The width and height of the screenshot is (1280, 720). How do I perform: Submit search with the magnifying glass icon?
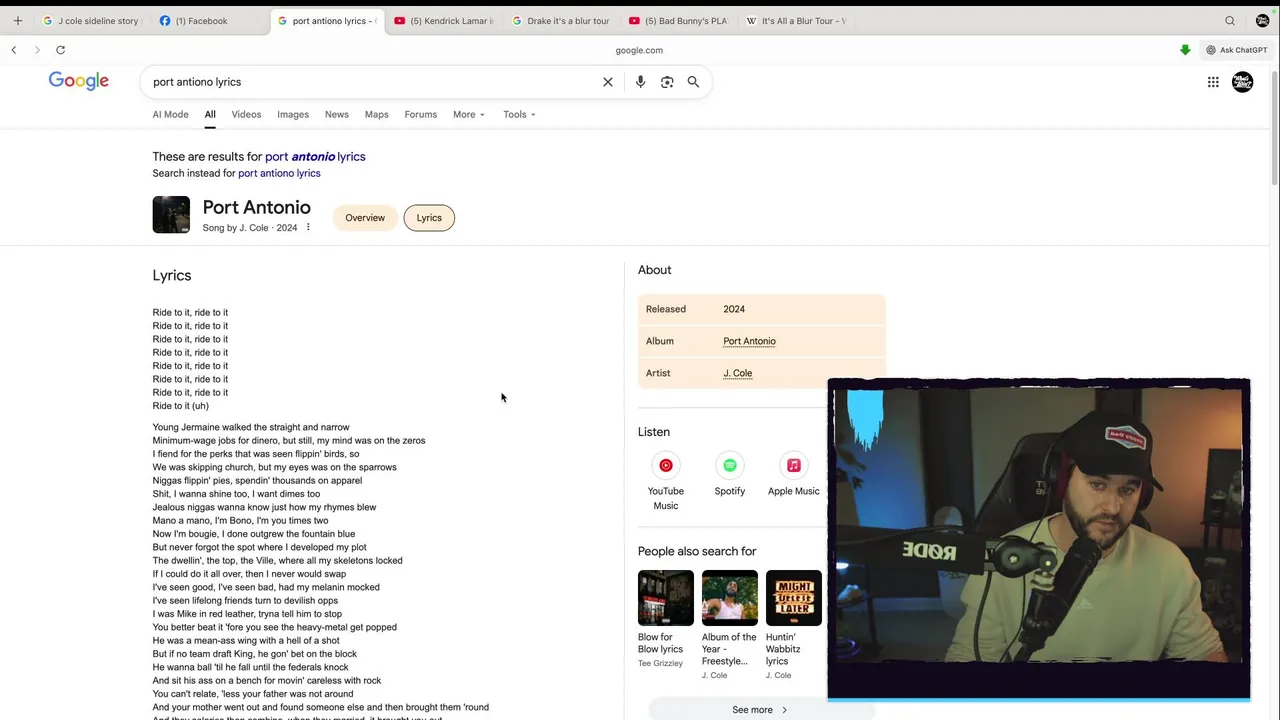[x=693, y=82]
